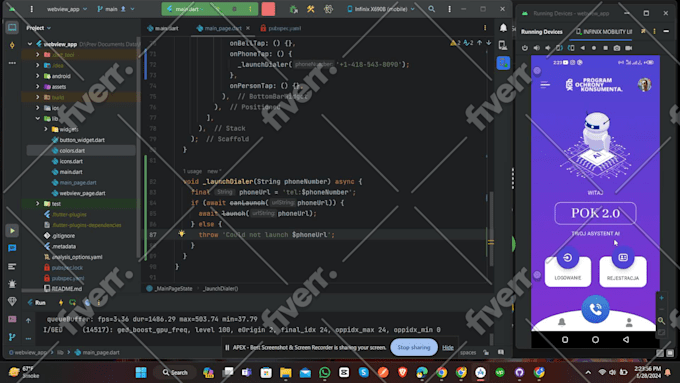
Task: Click the Hide link on sharing bar
Action: tap(448, 347)
